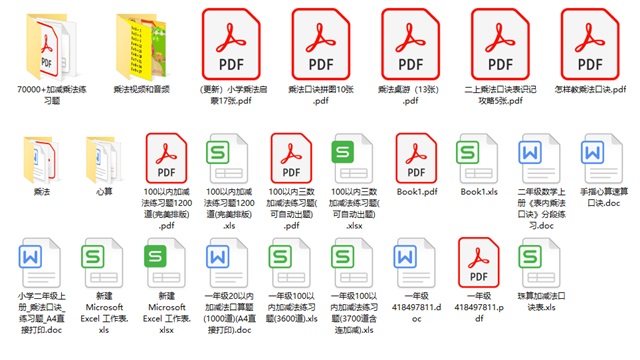Select the Book1.xls spreadsheet icon
Image resolution: width=640 pixels, height=360 pixels.
point(478,158)
